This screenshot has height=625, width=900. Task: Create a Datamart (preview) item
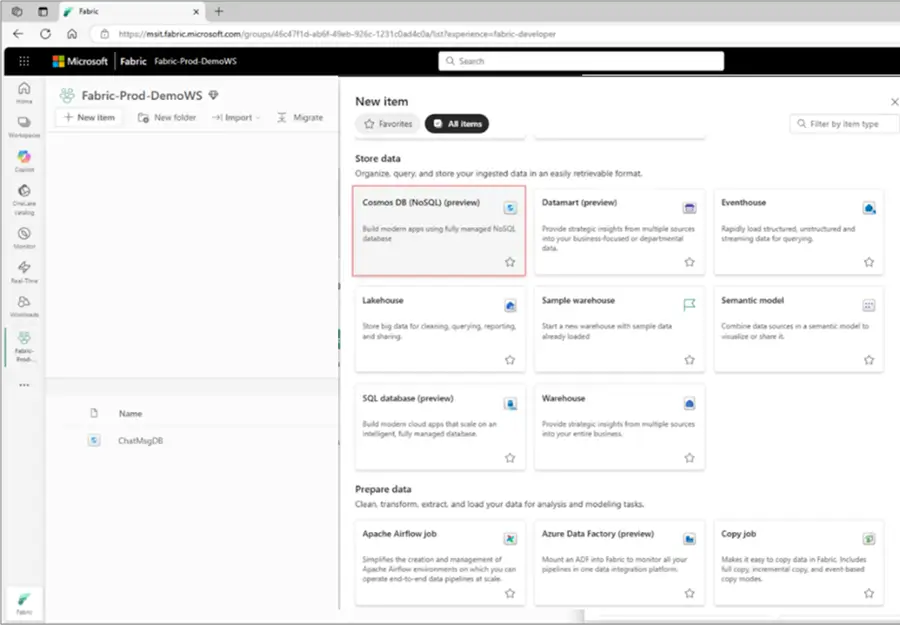coord(619,231)
